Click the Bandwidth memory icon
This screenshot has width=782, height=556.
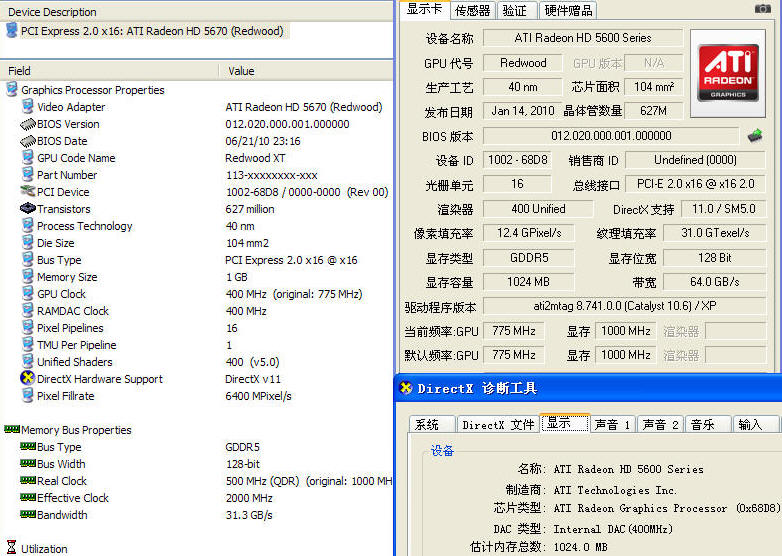(x=28, y=514)
